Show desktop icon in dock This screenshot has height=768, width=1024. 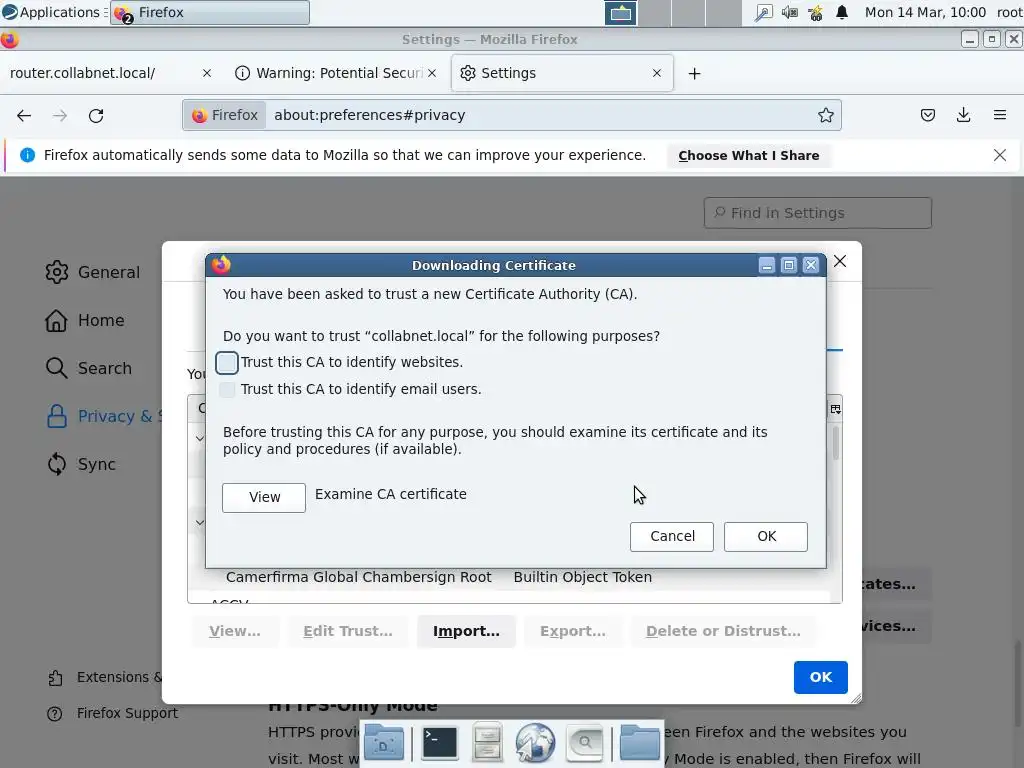[384, 743]
